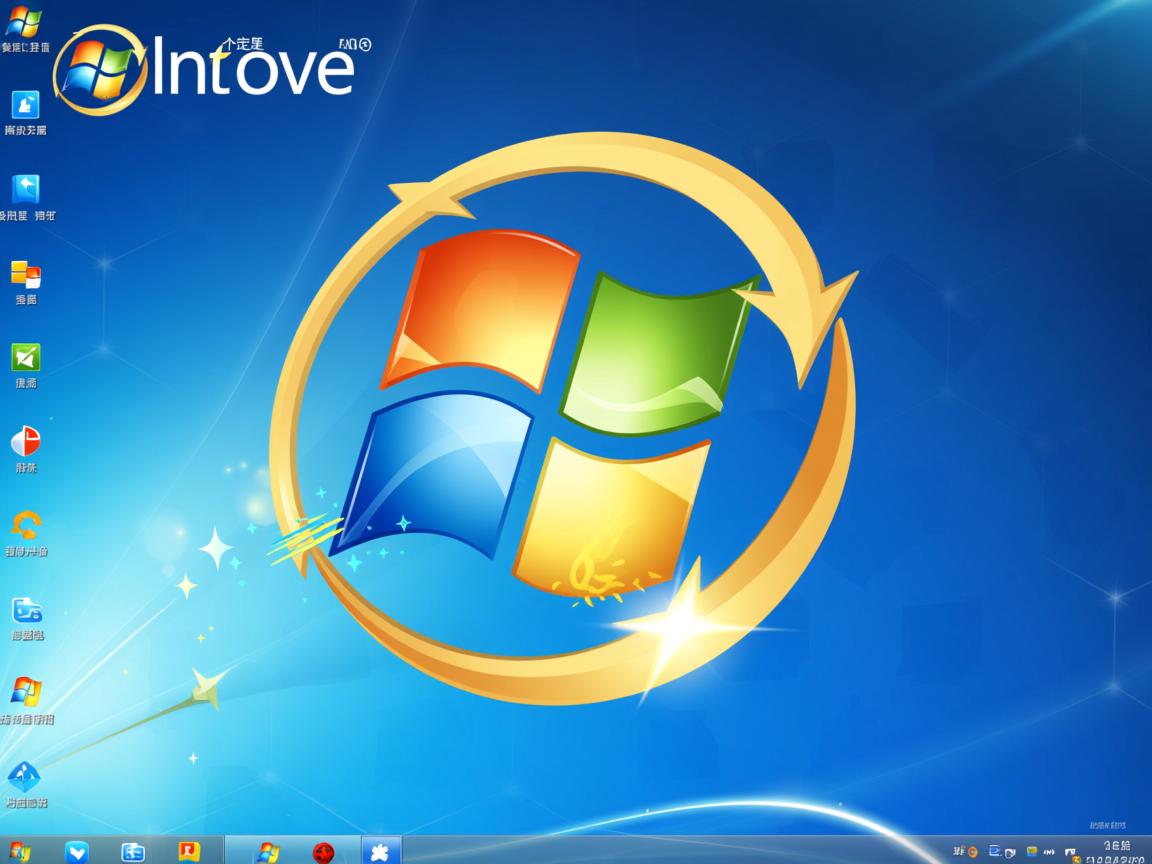Open the yellow and orange folders desktop icon

[25, 274]
